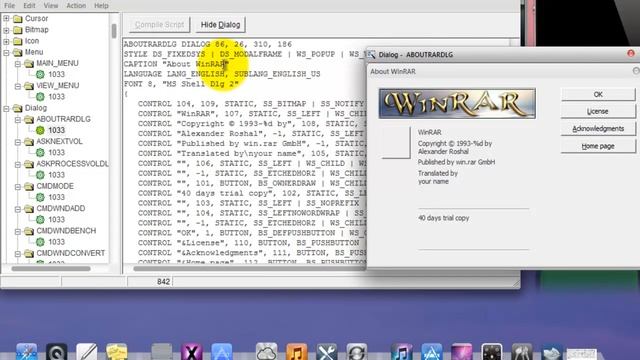640x360 pixels.
Task: Open the wrench and screwdriver dock icon
Action: pos(327,352)
